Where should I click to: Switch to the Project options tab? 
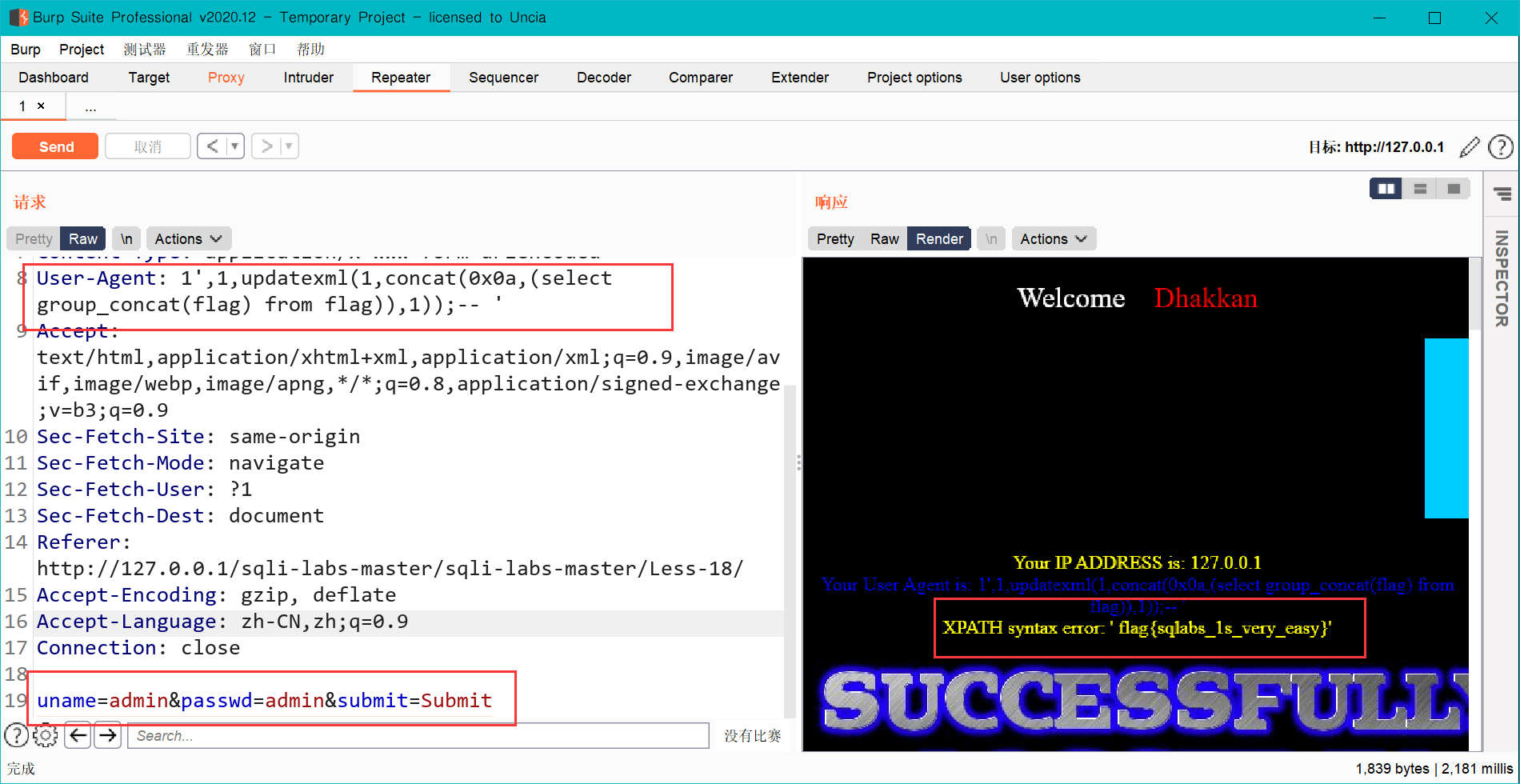(x=914, y=78)
